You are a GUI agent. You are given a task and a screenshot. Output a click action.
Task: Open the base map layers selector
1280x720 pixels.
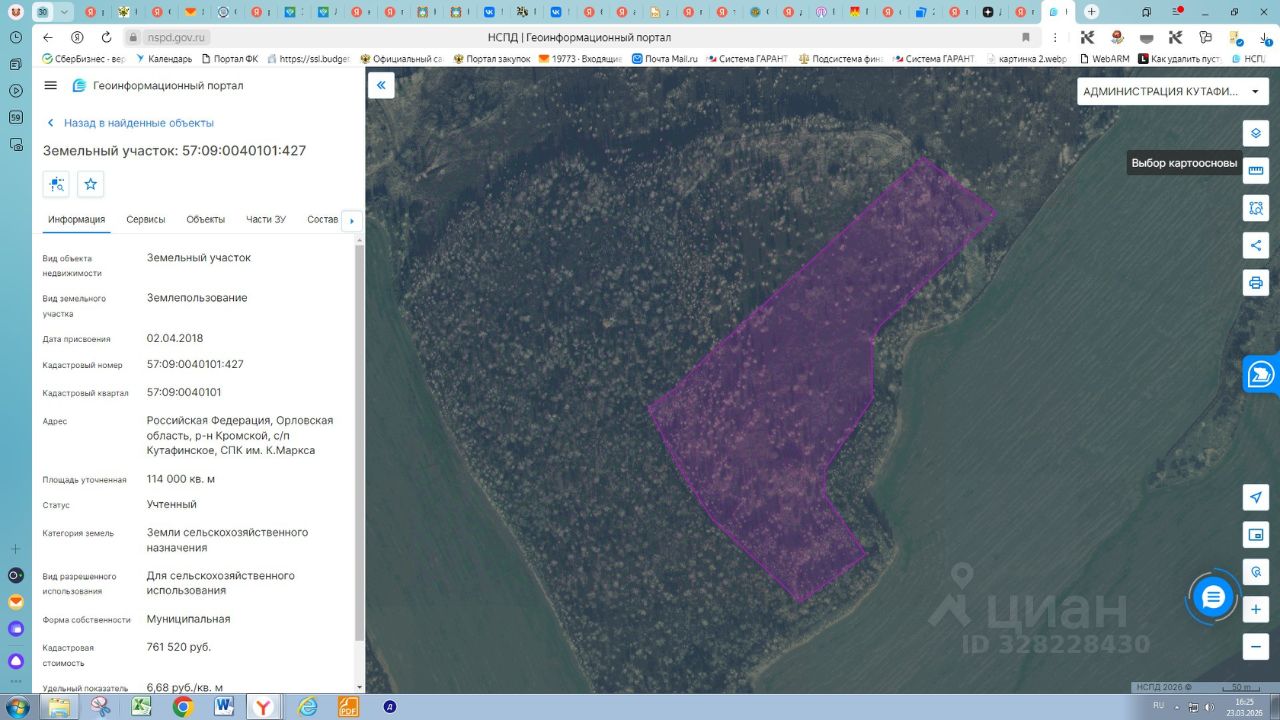[x=1256, y=133]
